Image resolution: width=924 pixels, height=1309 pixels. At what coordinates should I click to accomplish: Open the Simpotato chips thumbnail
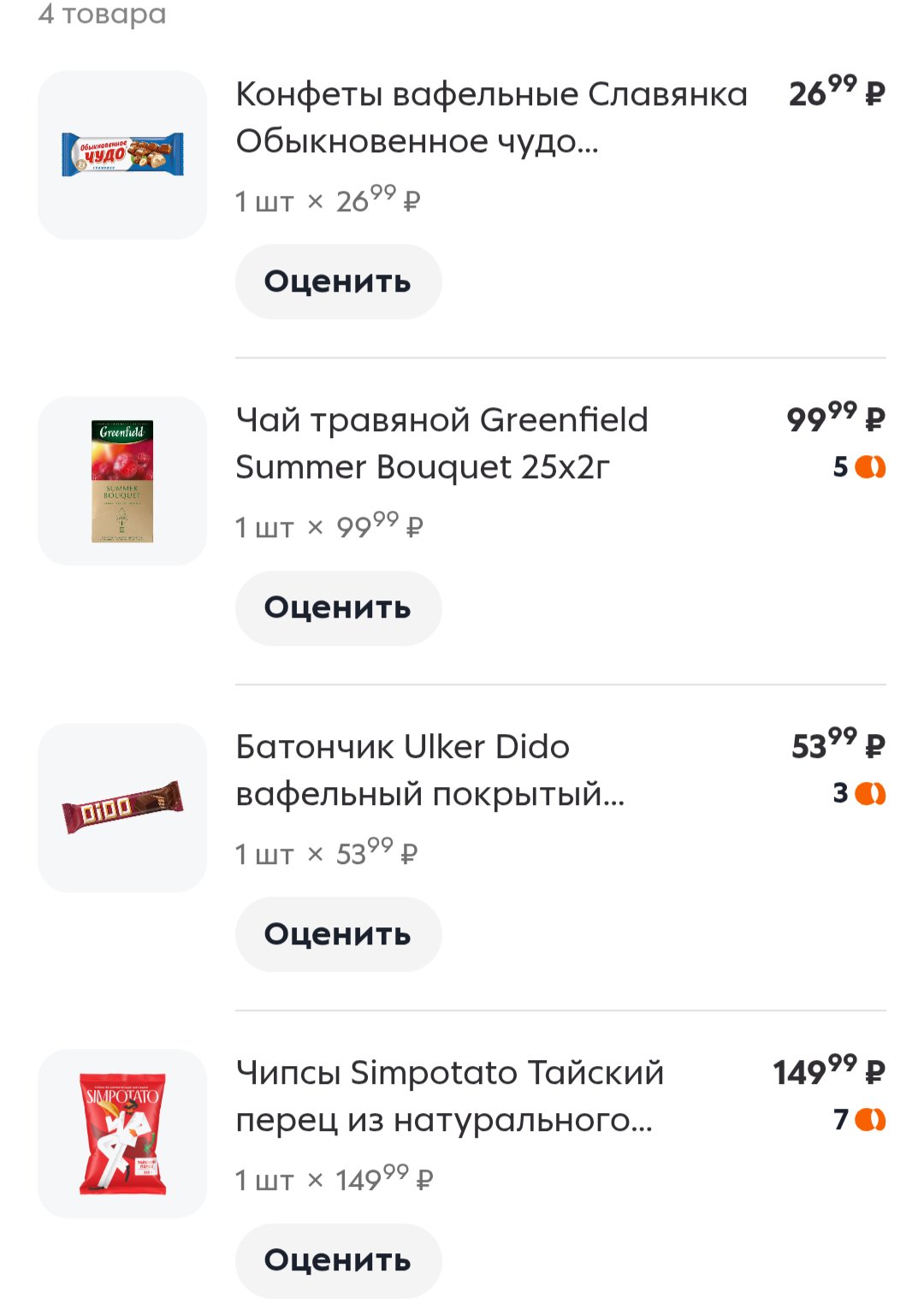(122, 1134)
